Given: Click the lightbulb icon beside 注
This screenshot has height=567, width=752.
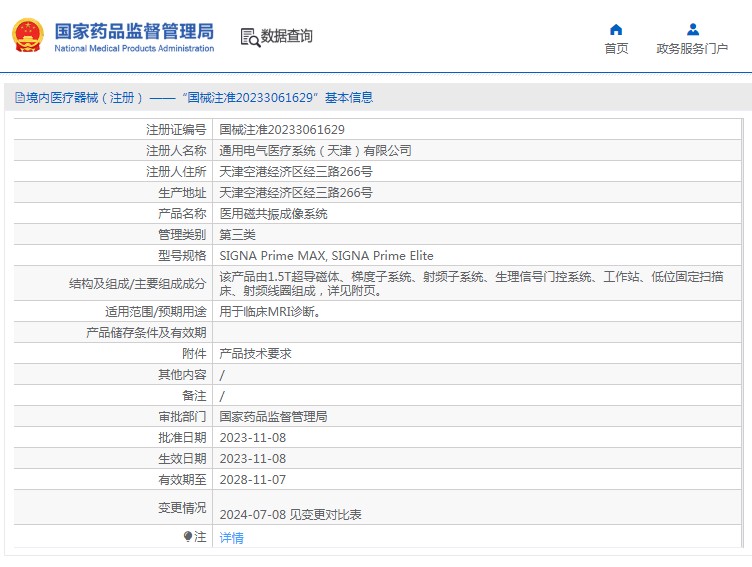Looking at the screenshot, I should click(188, 536).
